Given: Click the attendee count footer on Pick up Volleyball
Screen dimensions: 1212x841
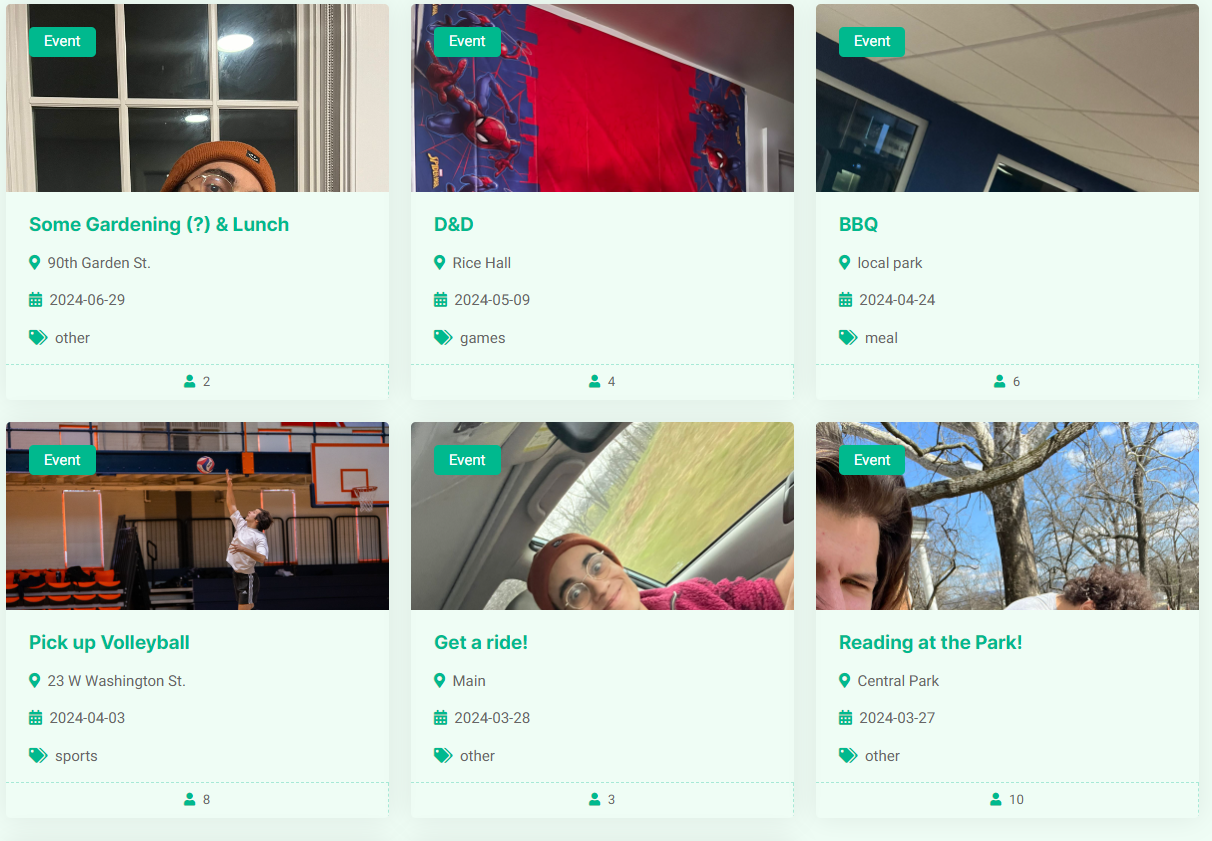Looking at the screenshot, I should point(197,800).
